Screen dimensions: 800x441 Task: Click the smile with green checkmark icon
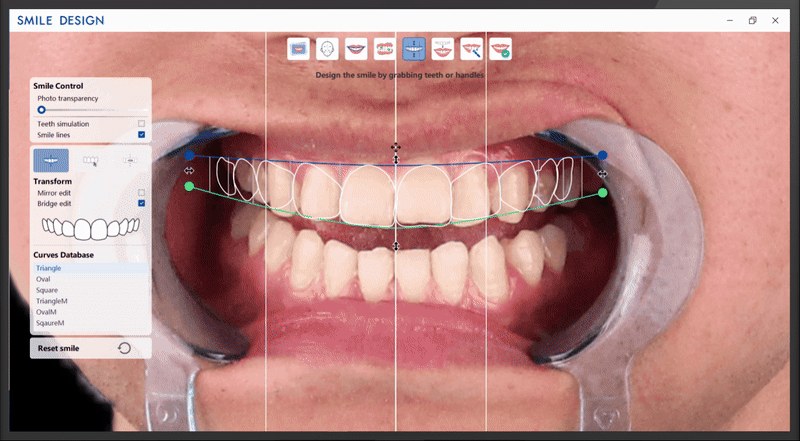501,49
